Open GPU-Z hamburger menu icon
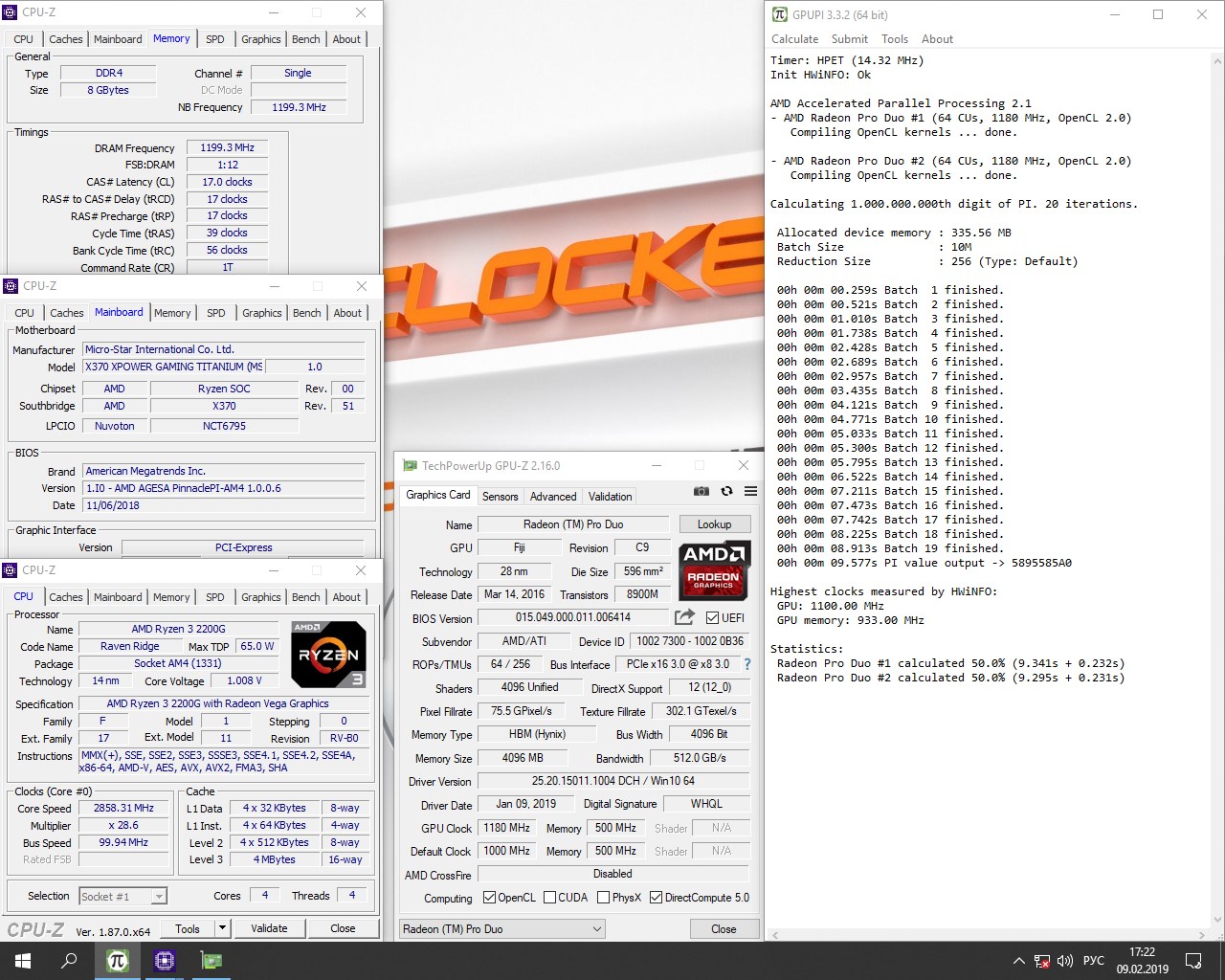The image size is (1225, 980). coord(751,491)
